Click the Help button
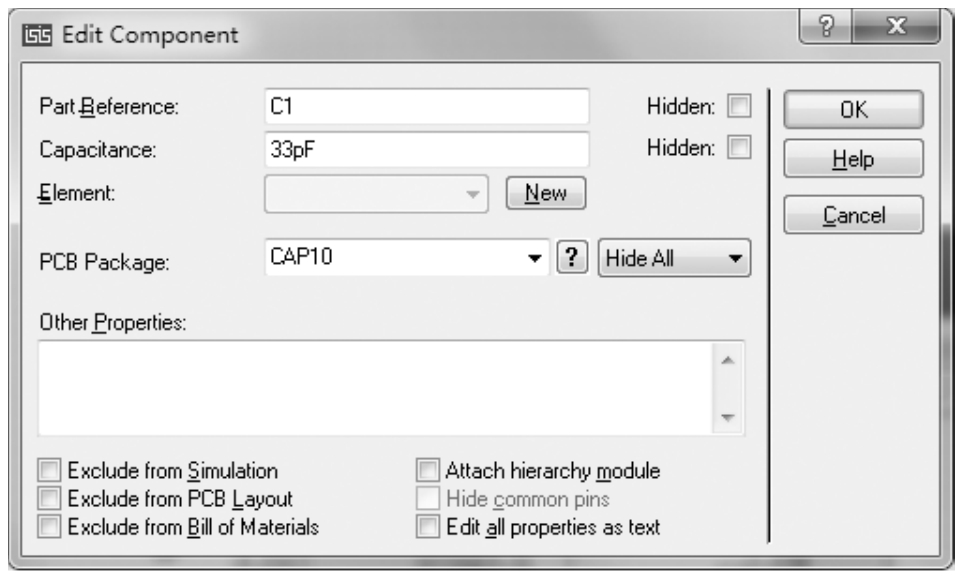The height and width of the screenshot is (581, 959). click(x=853, y=159)
